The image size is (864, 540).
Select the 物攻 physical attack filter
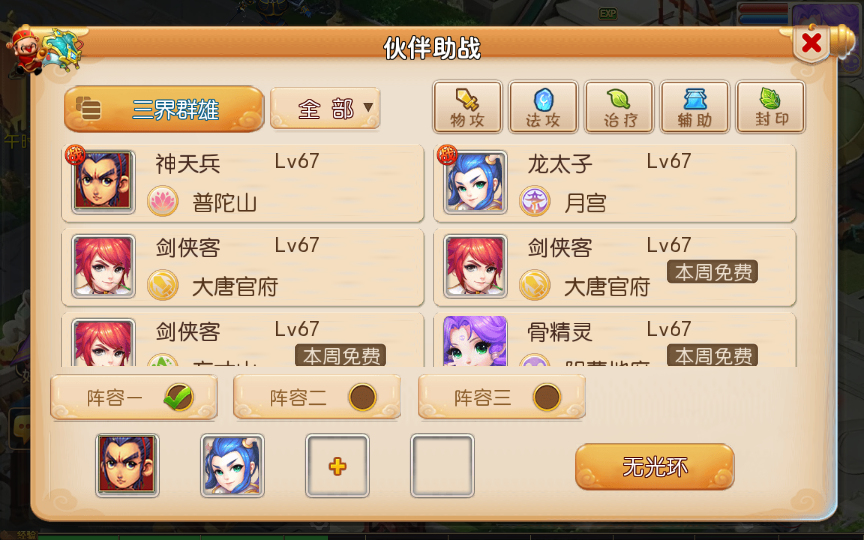[x=467, y=107]
